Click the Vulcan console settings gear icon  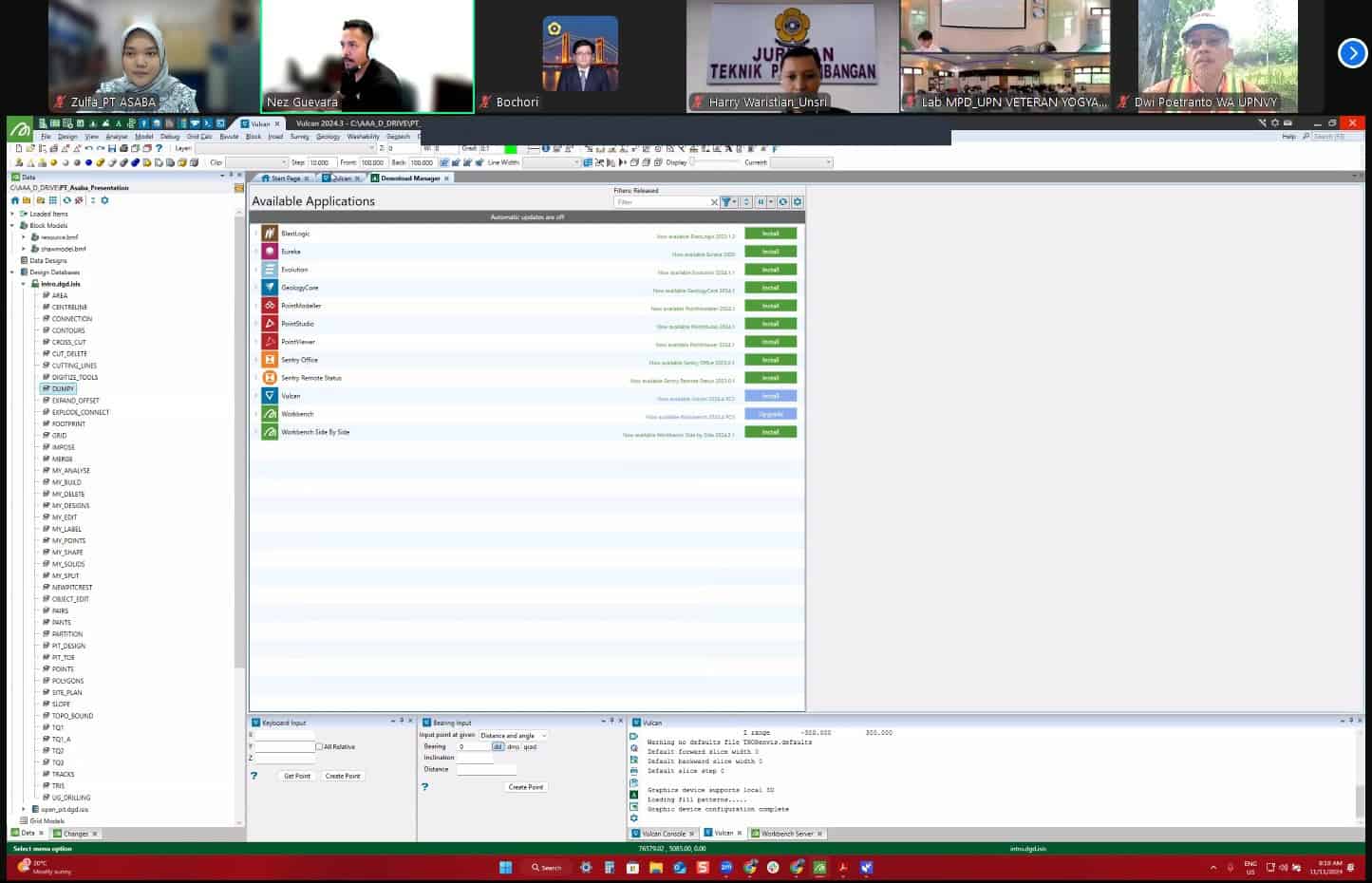point(634,817)
